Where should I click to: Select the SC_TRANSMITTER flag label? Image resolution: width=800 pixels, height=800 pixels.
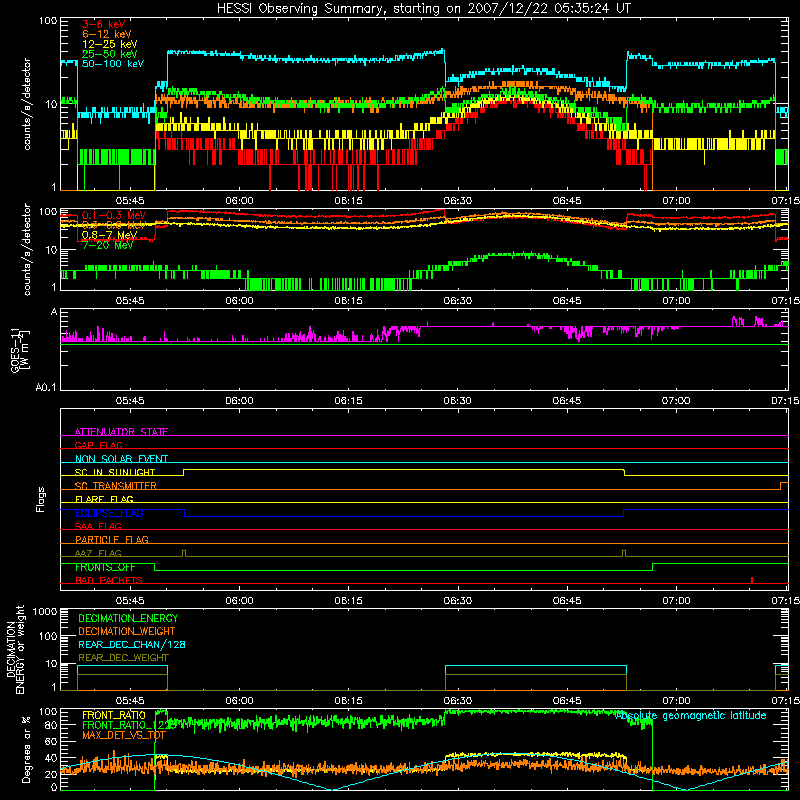(116, 486)
